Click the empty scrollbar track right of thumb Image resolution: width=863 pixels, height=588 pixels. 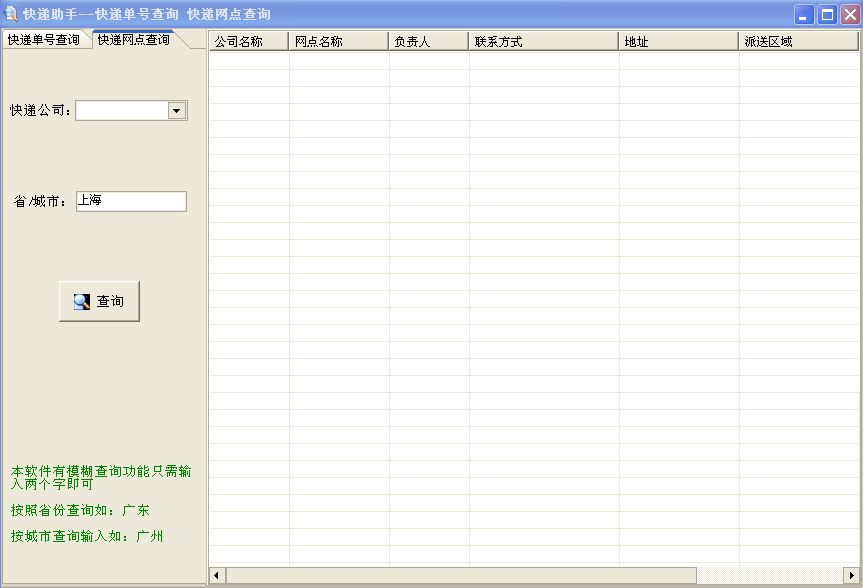pos(768,576)
